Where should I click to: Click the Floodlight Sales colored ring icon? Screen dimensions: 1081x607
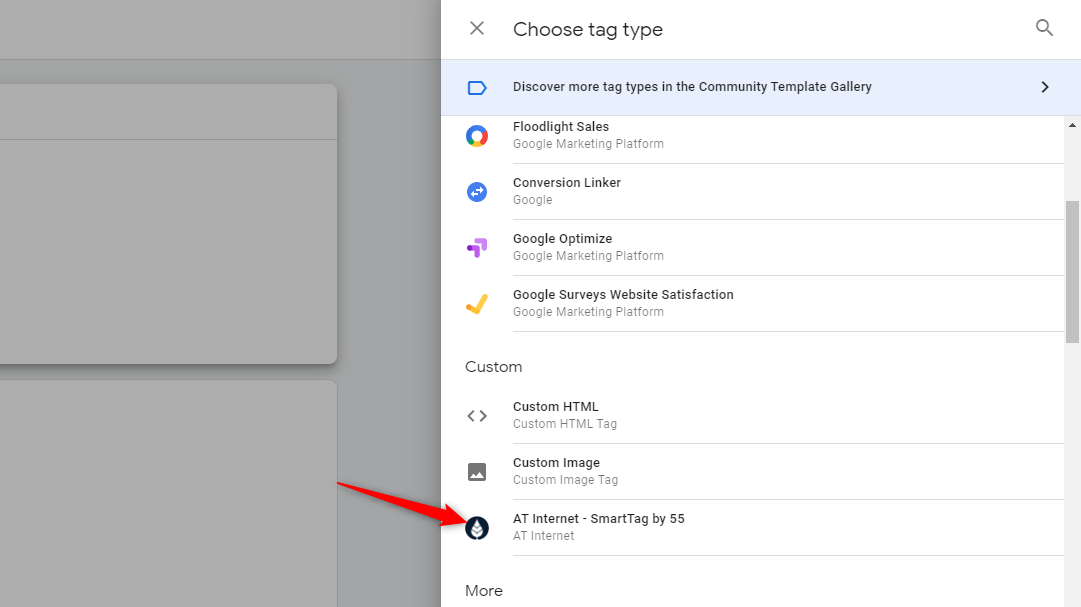click(x=477, y=136)
